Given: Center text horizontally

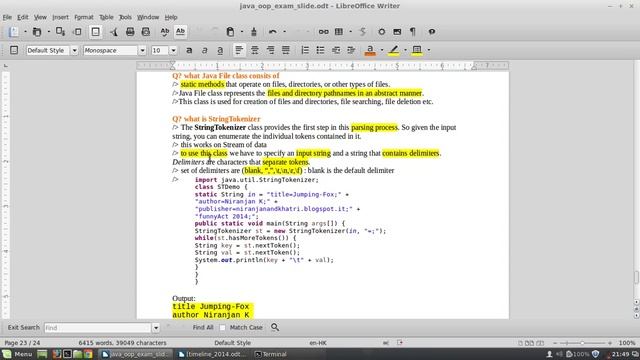Looking at the screenshot, I should 255,50.
